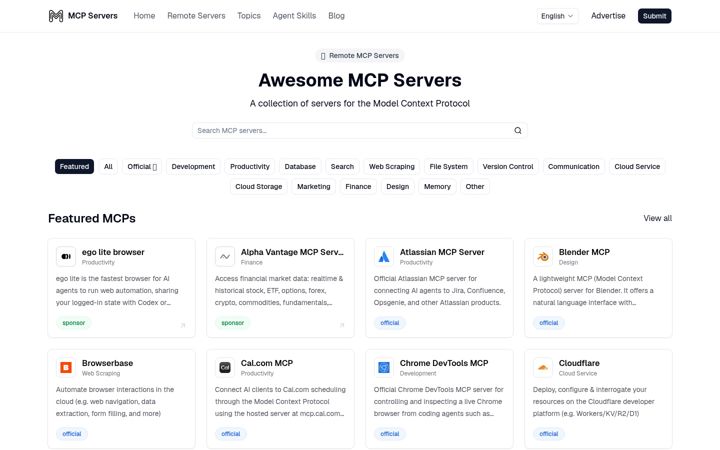The width and height of the screenshot is (720, 450).
Task: Filter by Development category
Action: [193, 166]
